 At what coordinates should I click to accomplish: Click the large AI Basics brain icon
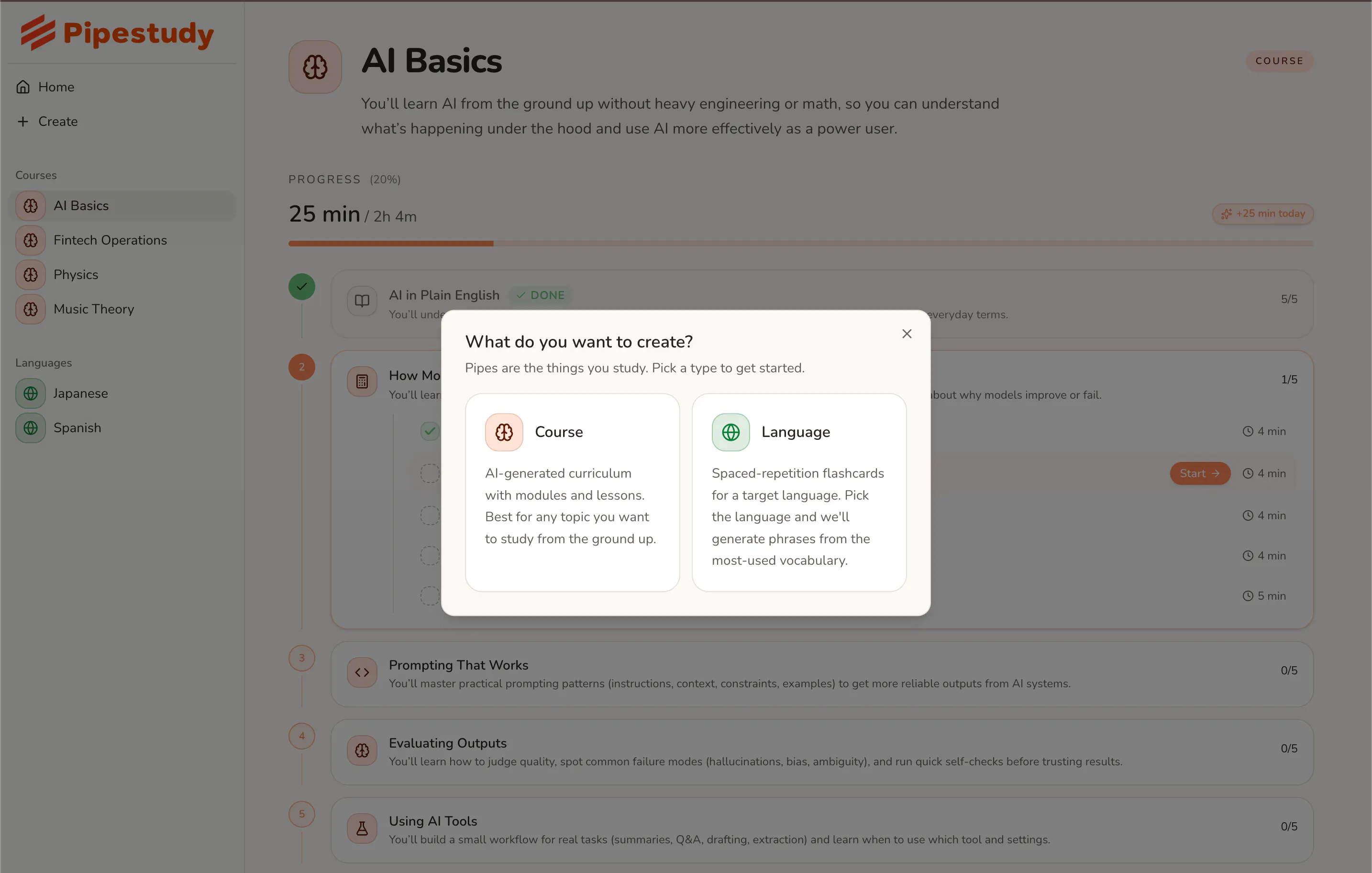pos(314,67)
